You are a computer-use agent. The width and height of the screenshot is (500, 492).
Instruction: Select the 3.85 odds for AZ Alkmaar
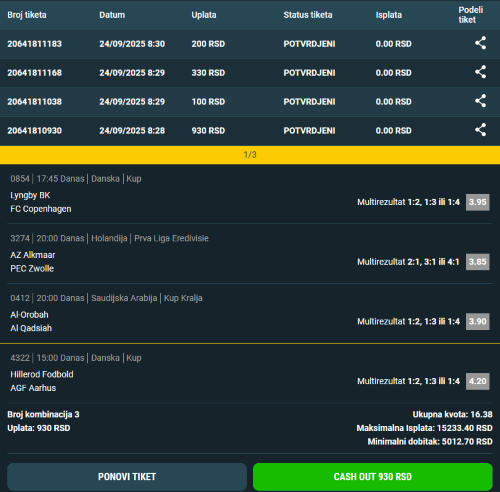click(477, 262)
